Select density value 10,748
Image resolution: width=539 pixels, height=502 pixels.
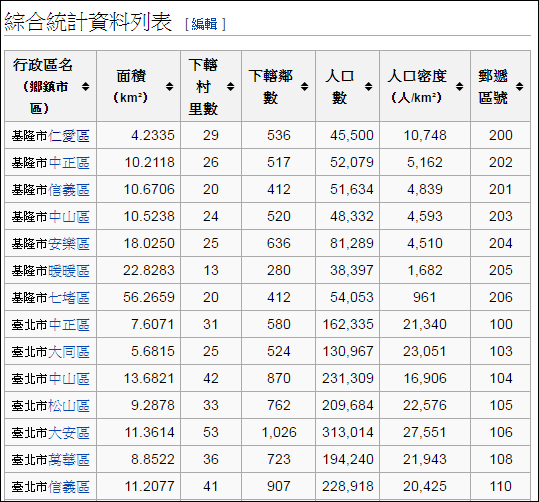pos(425,135)
